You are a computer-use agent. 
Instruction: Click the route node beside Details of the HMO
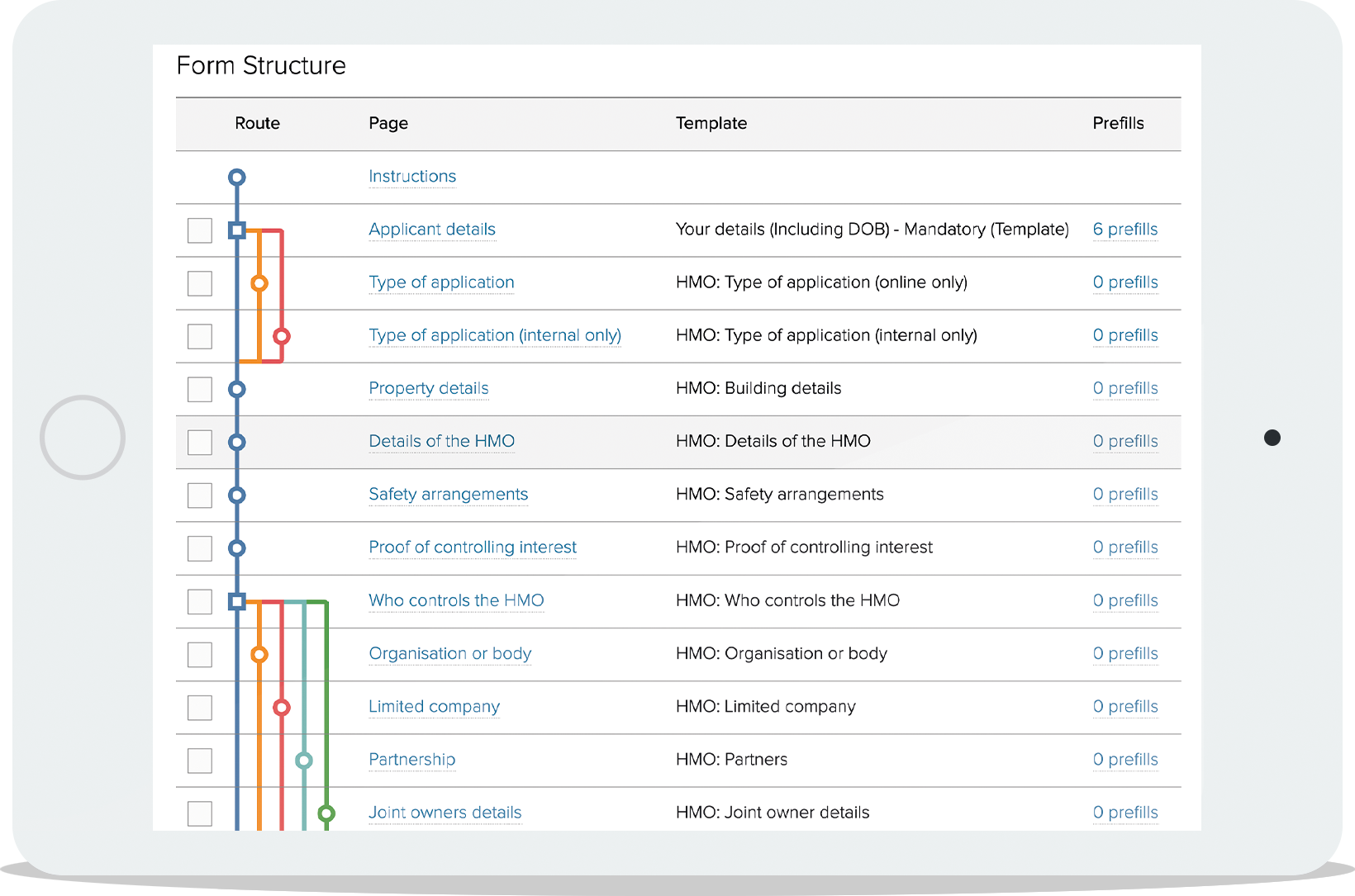coord(237,442)
